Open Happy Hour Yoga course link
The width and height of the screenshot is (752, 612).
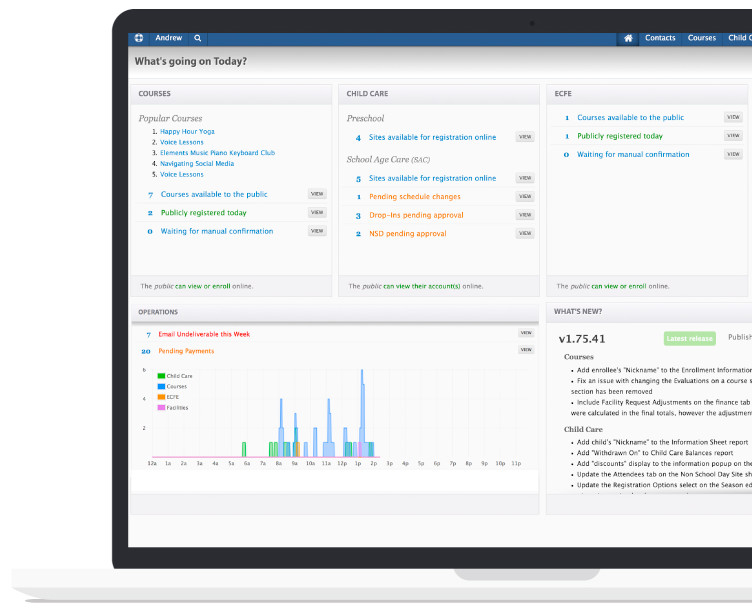click(x=187, y=131)
